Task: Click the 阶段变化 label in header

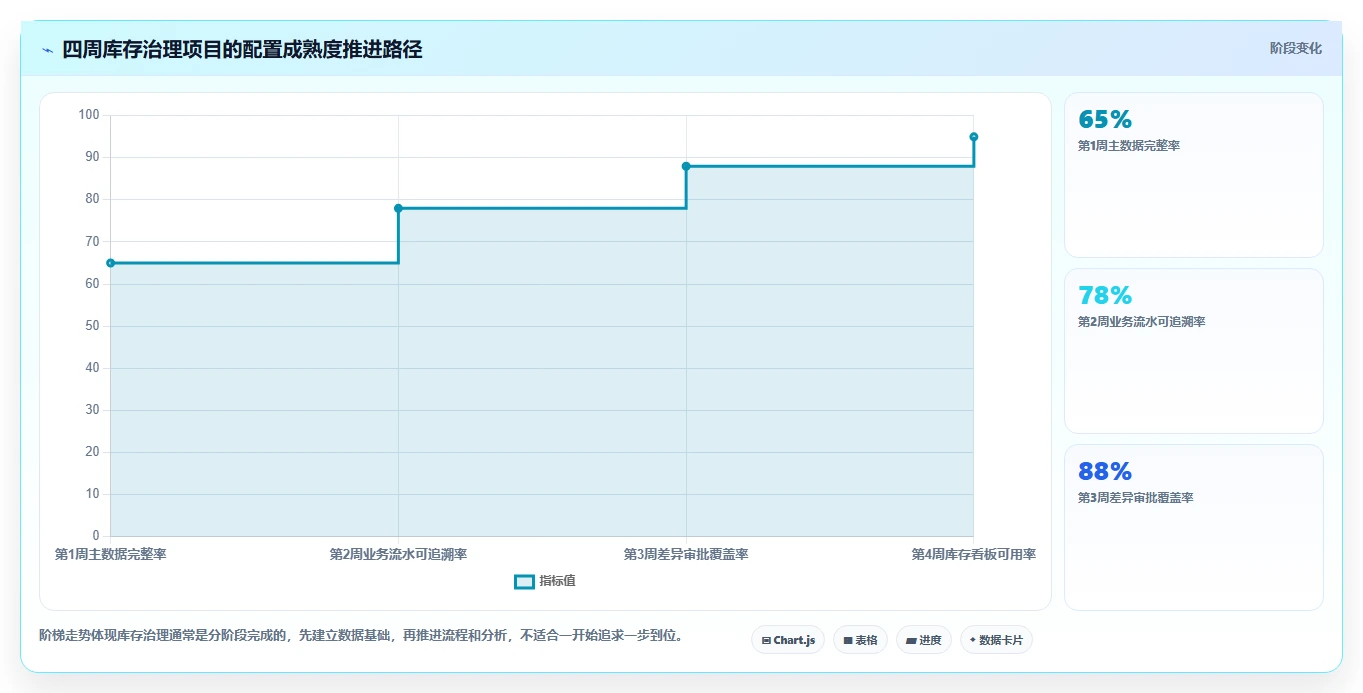Action: tap(1296, 48)
